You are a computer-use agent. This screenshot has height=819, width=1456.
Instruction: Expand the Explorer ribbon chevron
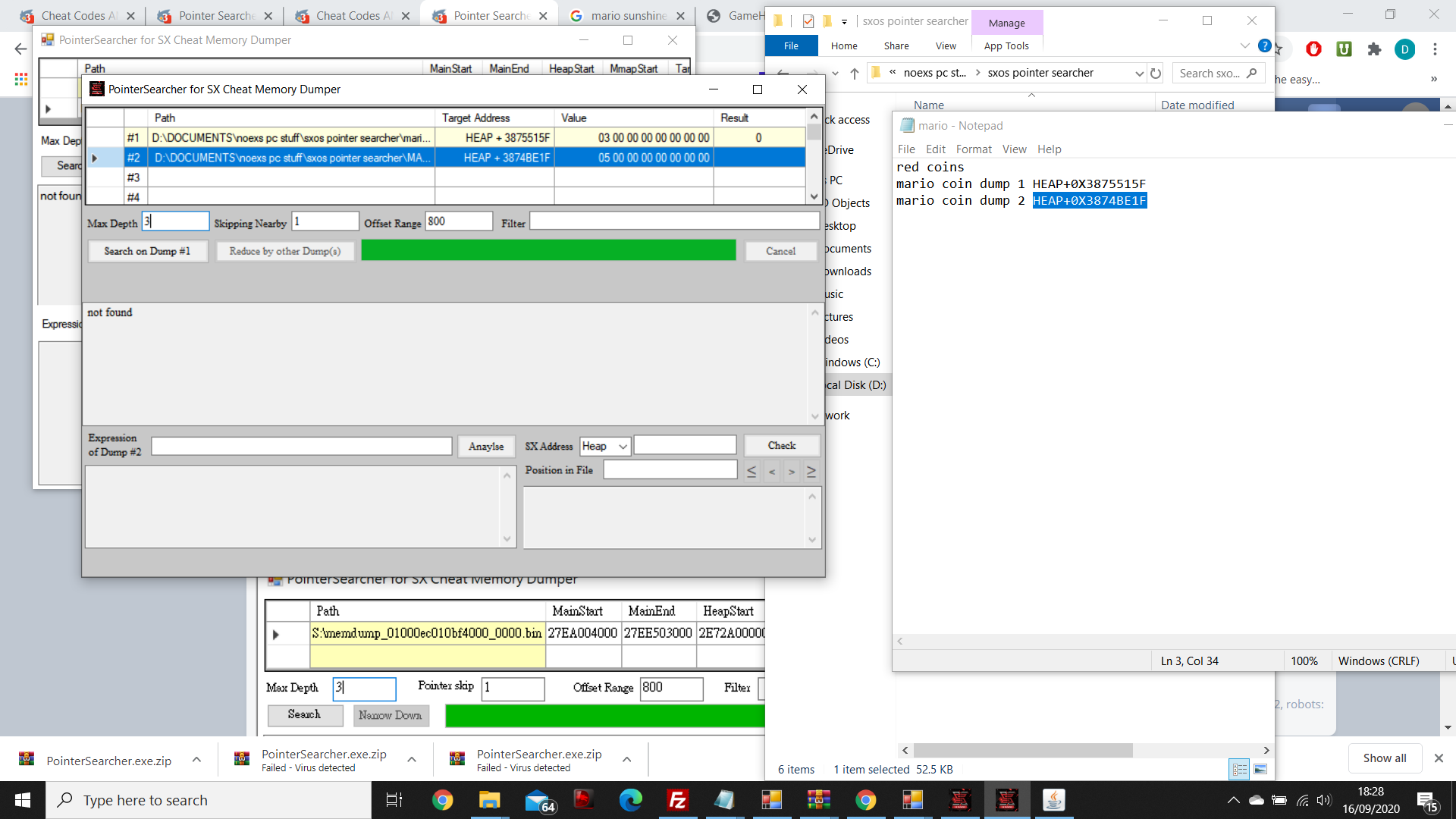coord(1244,45)
